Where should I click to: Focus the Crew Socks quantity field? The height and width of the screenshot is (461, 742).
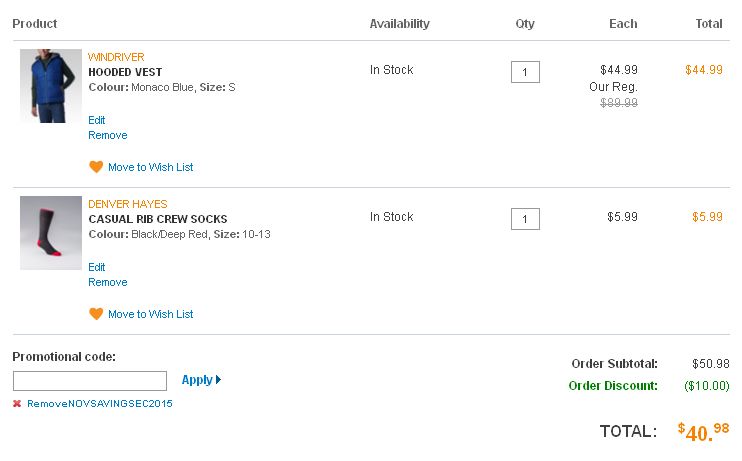(525, 219)
